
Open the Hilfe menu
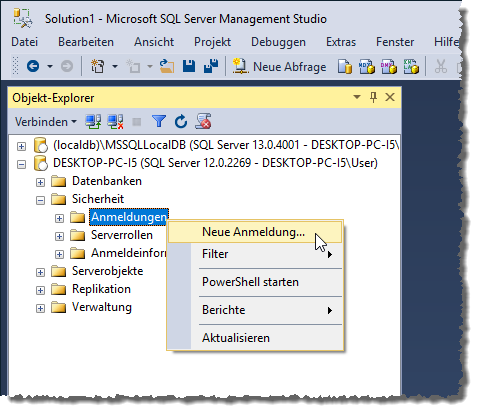(447, 42)
